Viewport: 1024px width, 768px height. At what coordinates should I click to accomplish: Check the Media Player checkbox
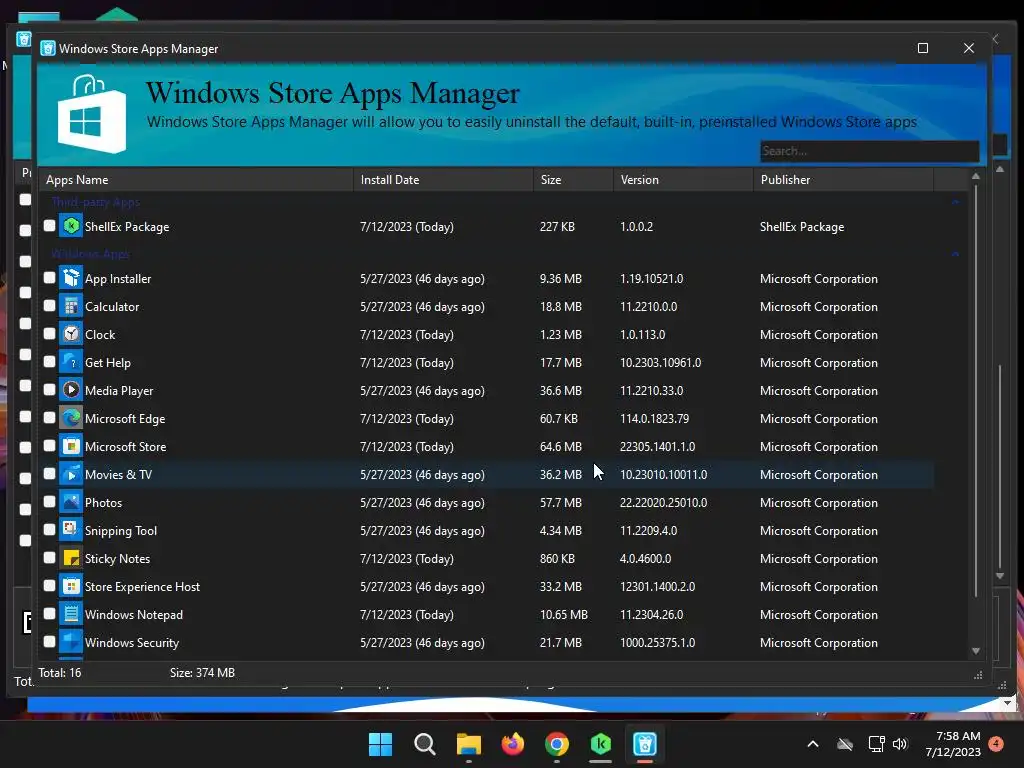tap(49, 390)
